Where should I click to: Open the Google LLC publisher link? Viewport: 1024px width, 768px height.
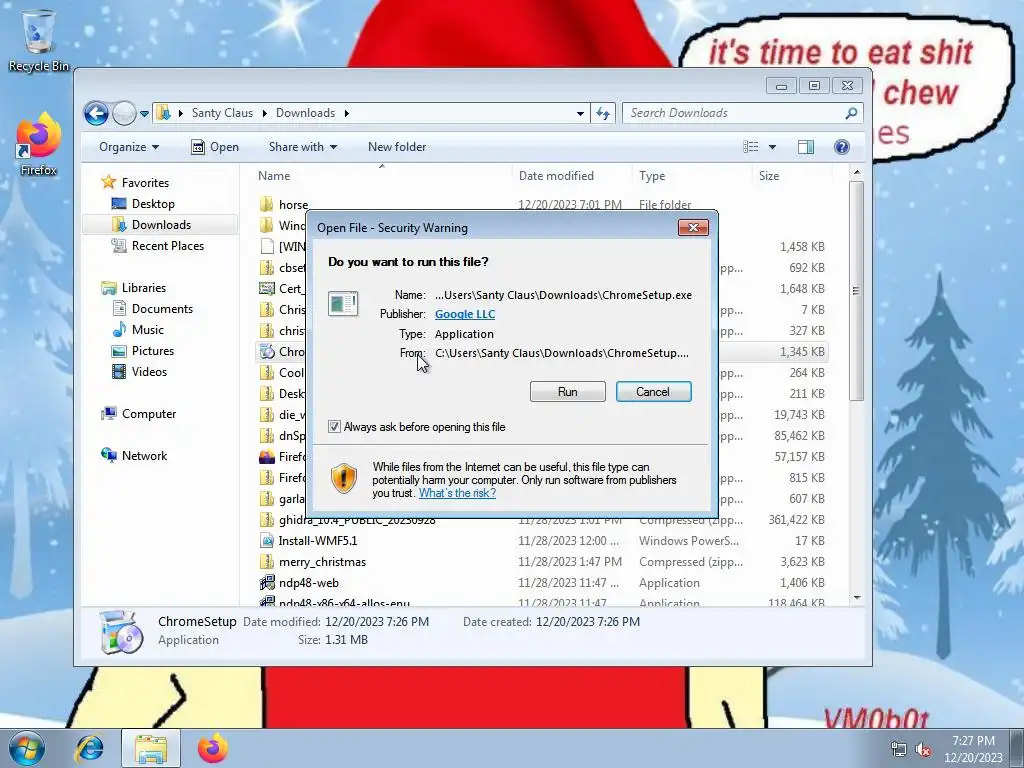(x=465, y=314)
